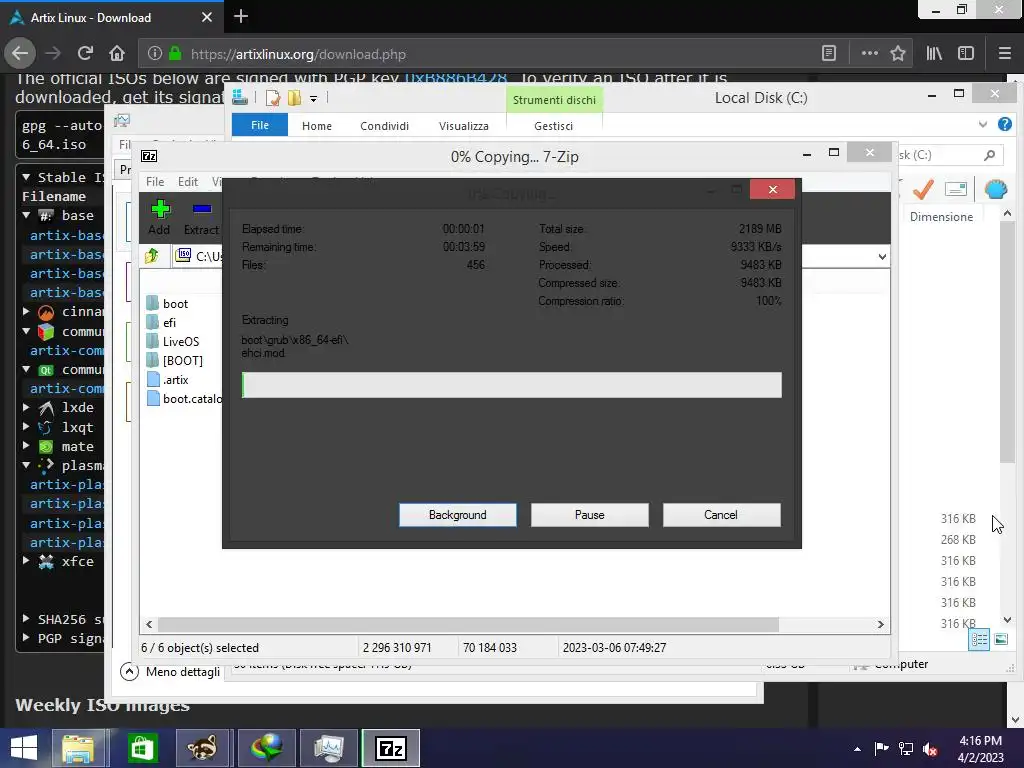Go back in the Firefox browser
1024x768 pixels.
coord(20,54)
